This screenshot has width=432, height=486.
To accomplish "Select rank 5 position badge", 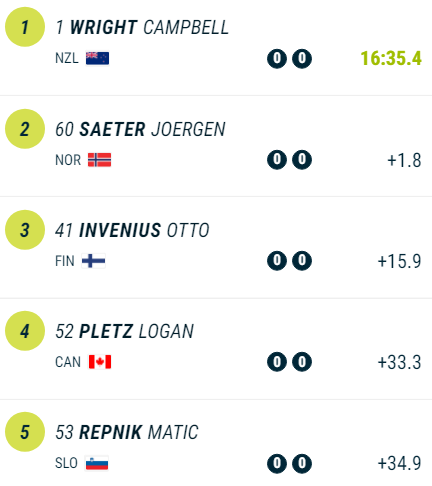I will coord(25,432).
